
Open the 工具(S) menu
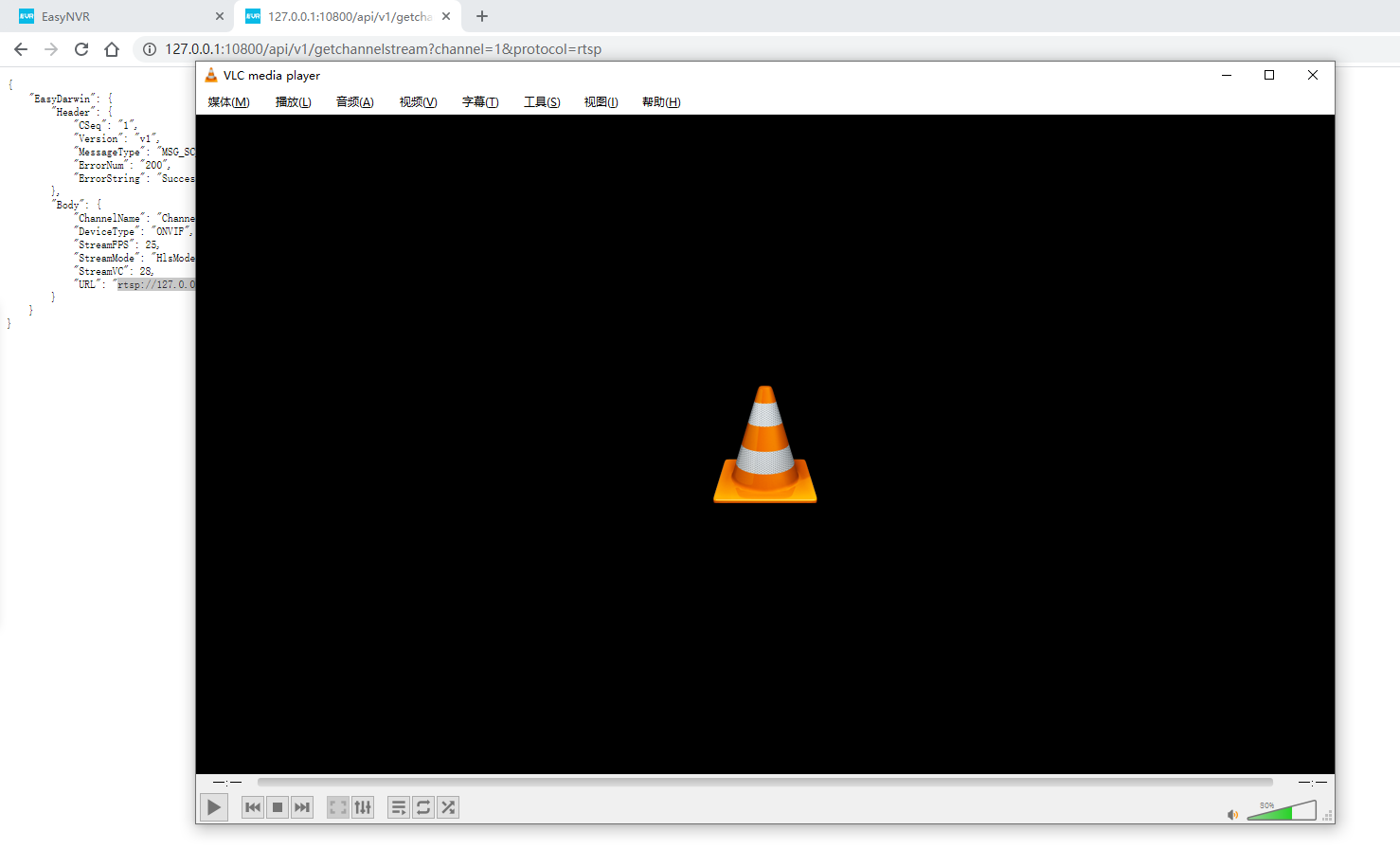[x=542, y=102]
